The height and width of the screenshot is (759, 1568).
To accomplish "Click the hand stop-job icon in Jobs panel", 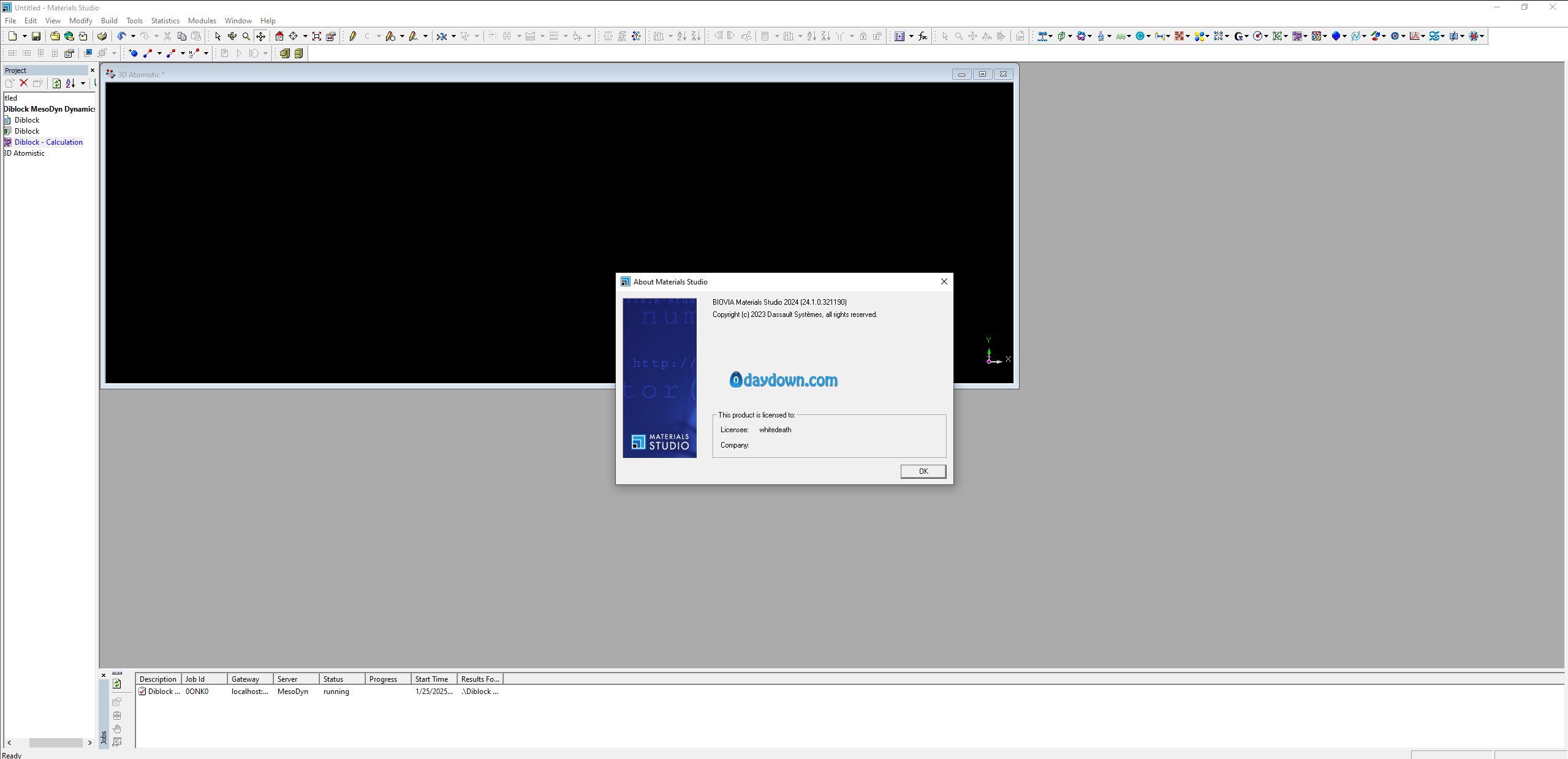I will pyautogui.click(x=117, y=729).
